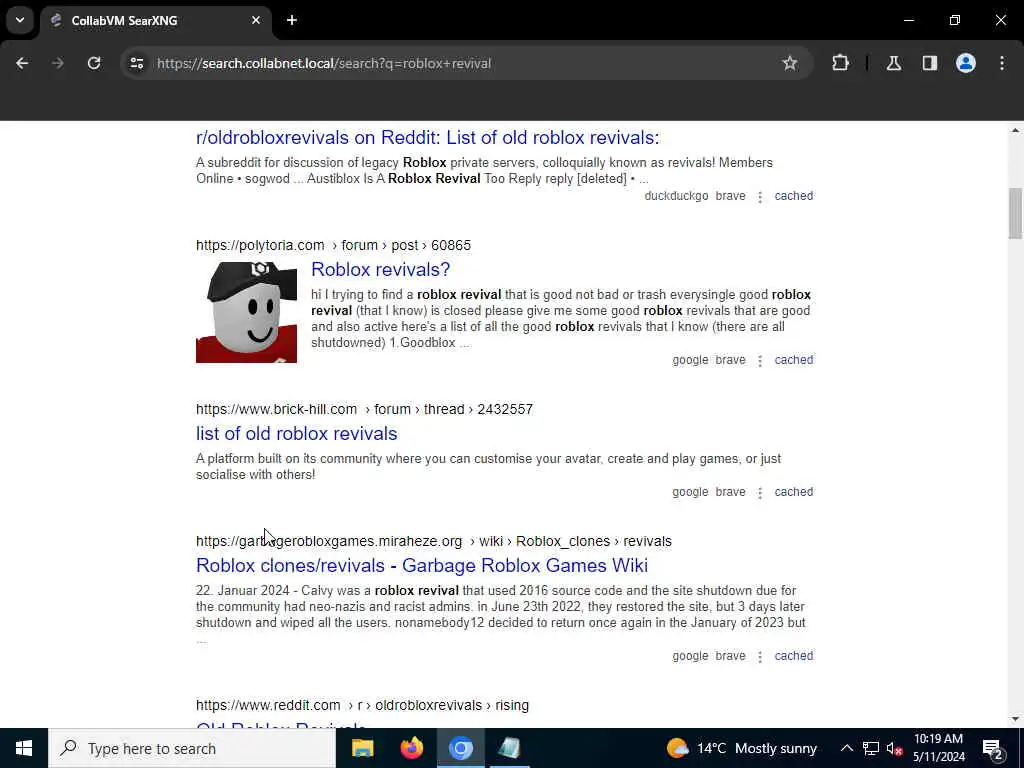The height and width of the screenshot is (768, 1024).
Task: Go forward to next page
Action: pos(58,63)
